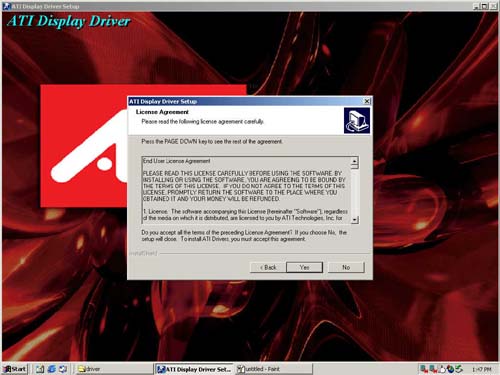The width and height of the screenshot is (500, 375).
Task: Click the taskbar clock
Action: (x=482, y=369)
